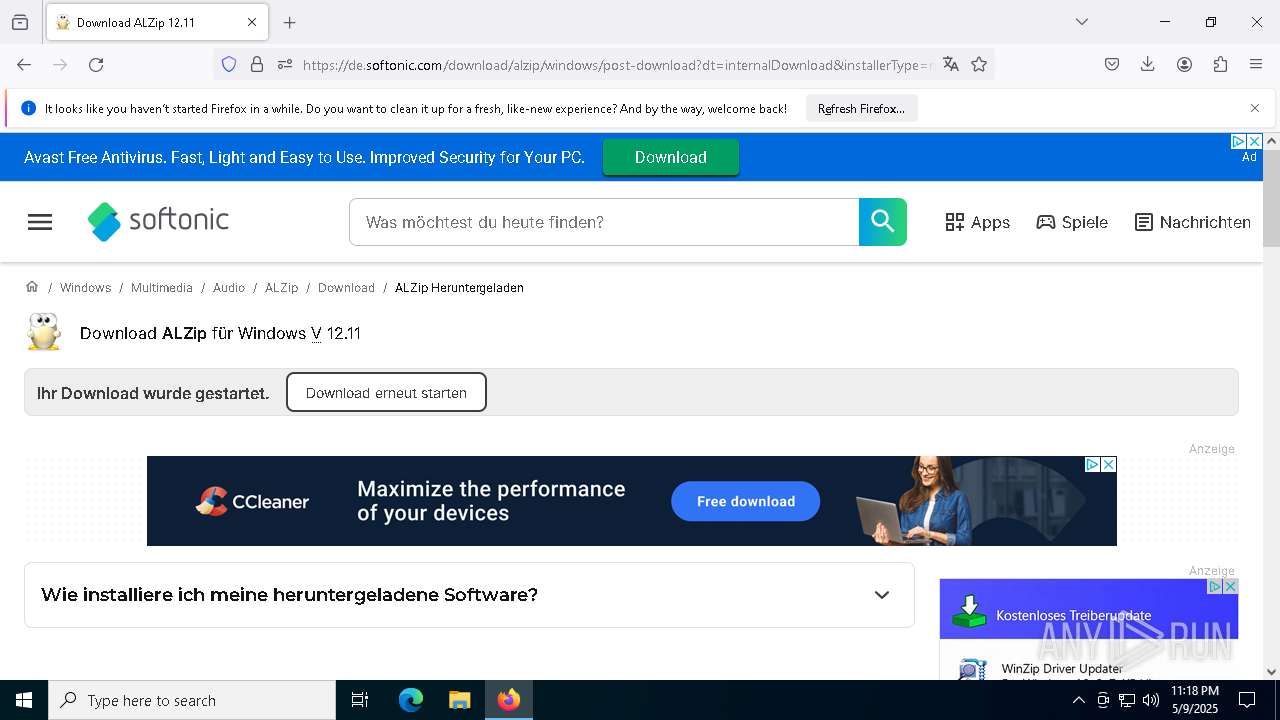Image resolution: width=1280 pixels, height=720 pixels.
Task: Navigate to Audio breadcrumb link
Action: coord(229,288)
